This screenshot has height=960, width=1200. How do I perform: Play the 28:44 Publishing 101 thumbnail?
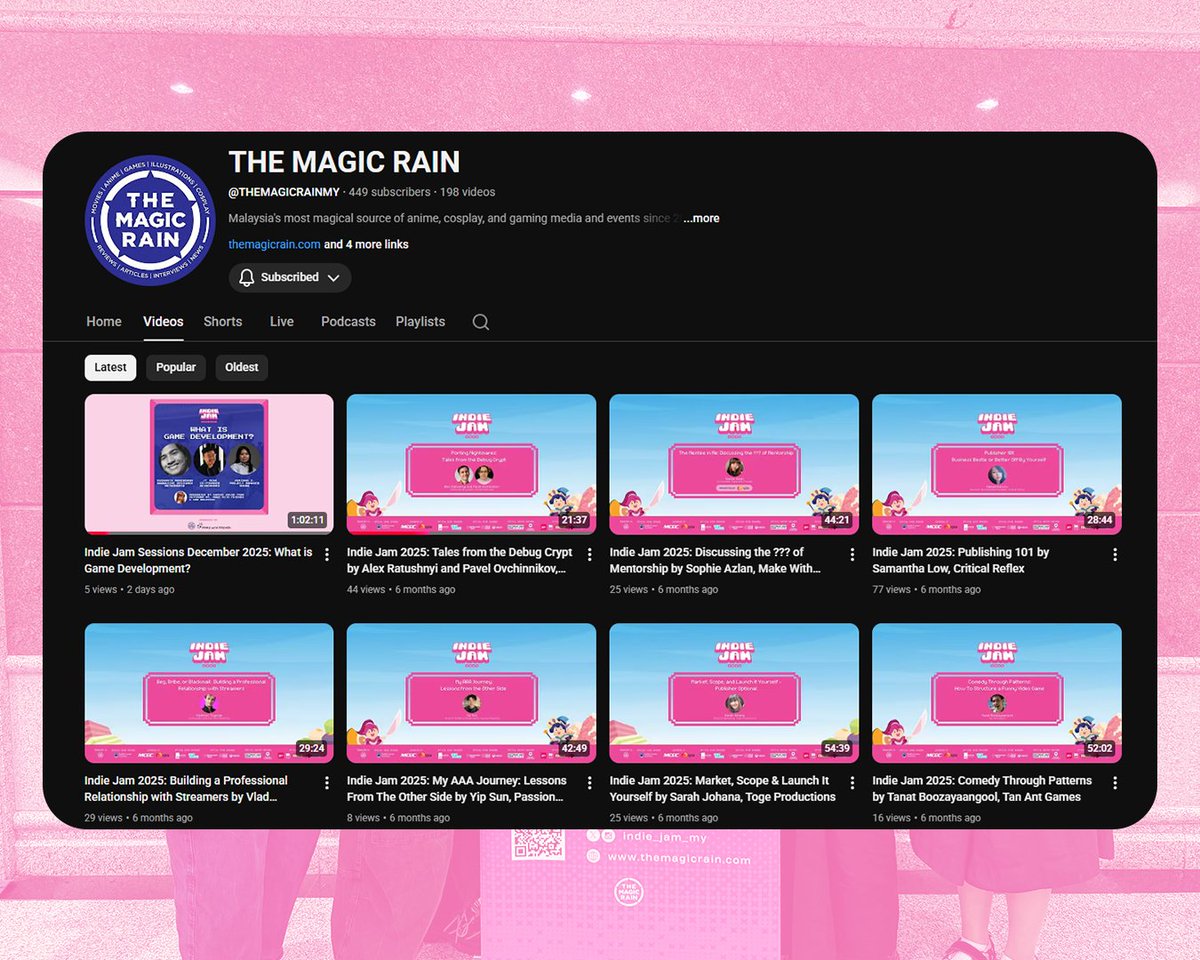[997, 464]
